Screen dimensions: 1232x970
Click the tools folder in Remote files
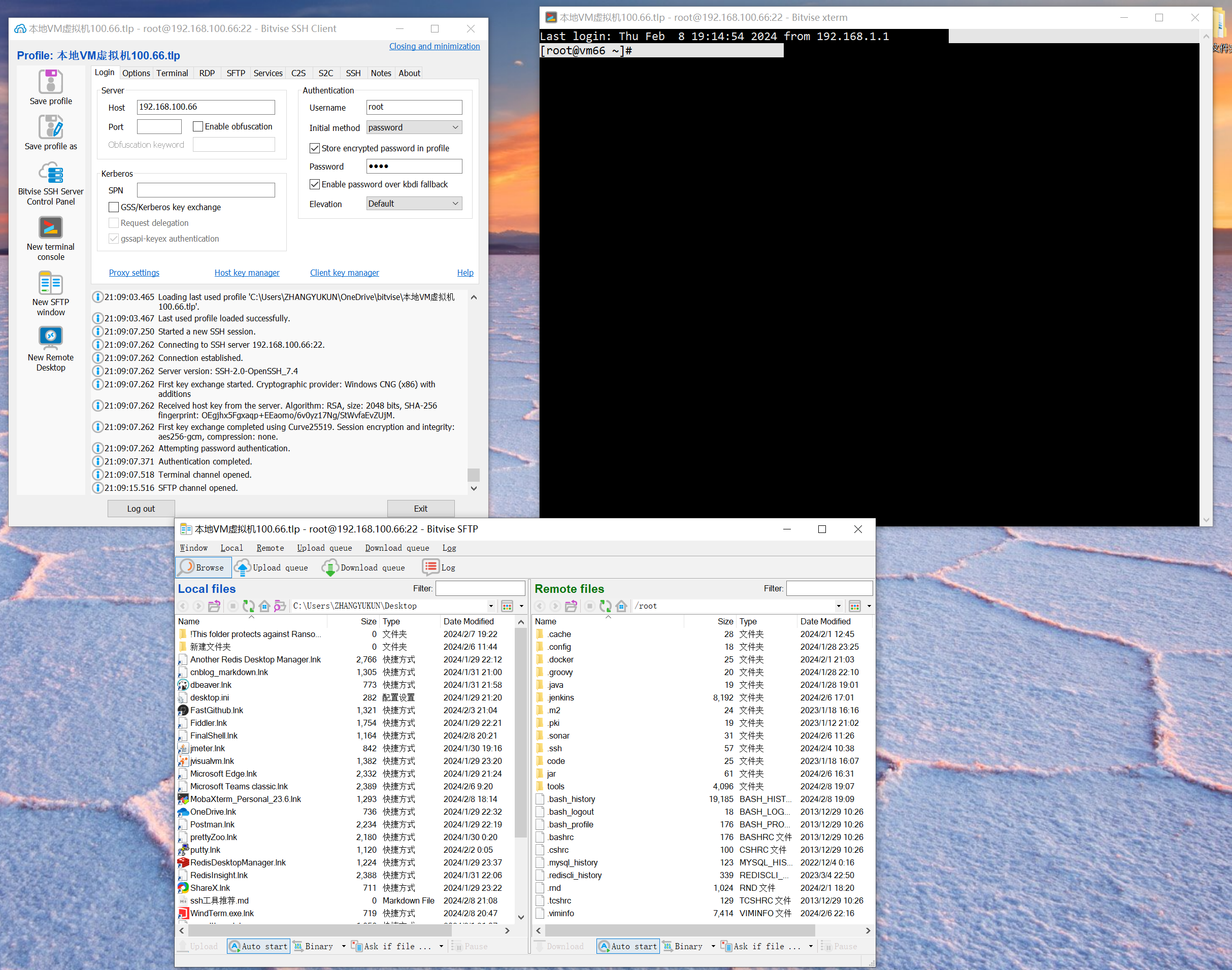click(555, 787)
